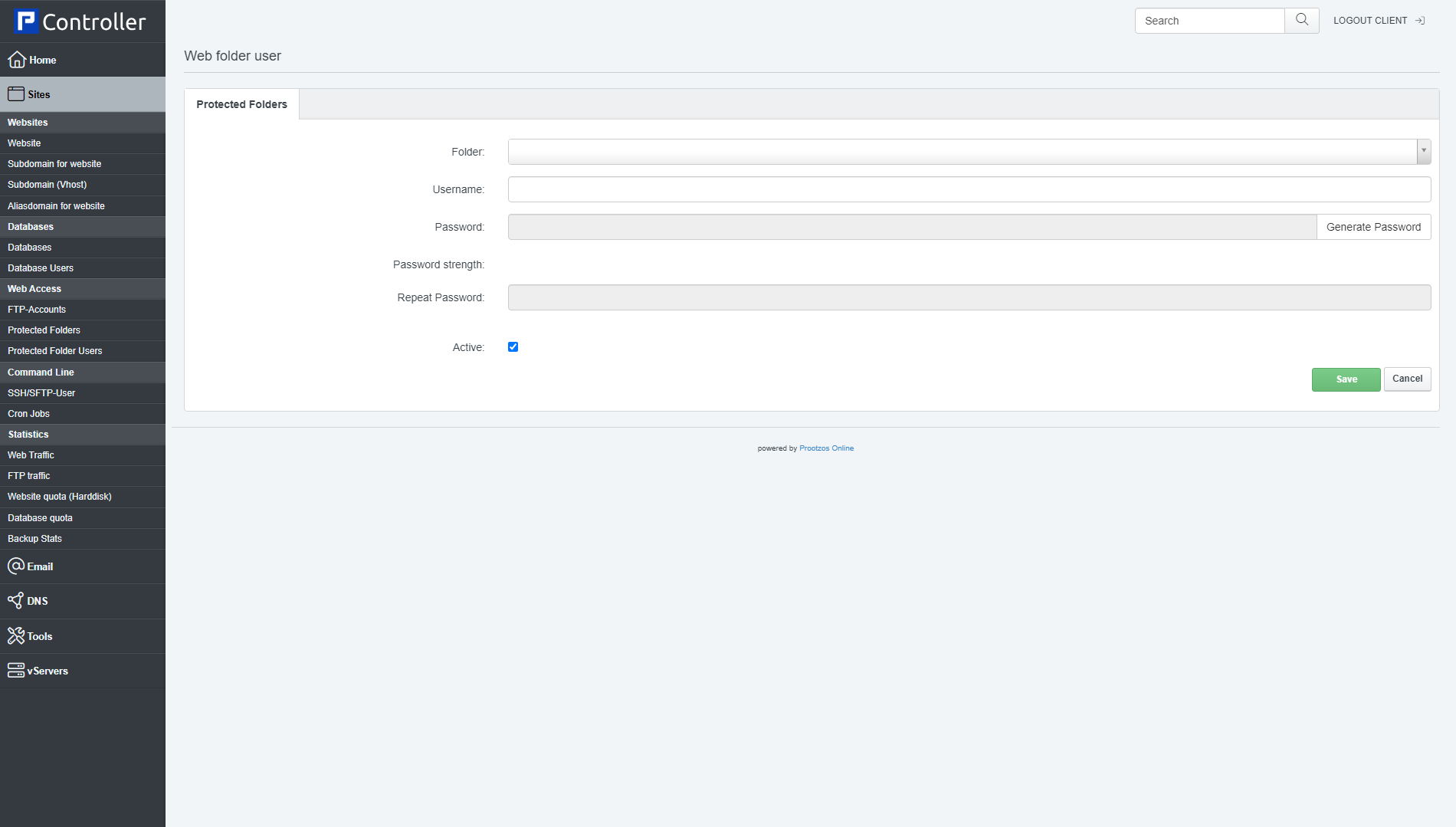Open the Email section via its icon
This screenshot has height=827, width=1456.
tap(15, 566)
